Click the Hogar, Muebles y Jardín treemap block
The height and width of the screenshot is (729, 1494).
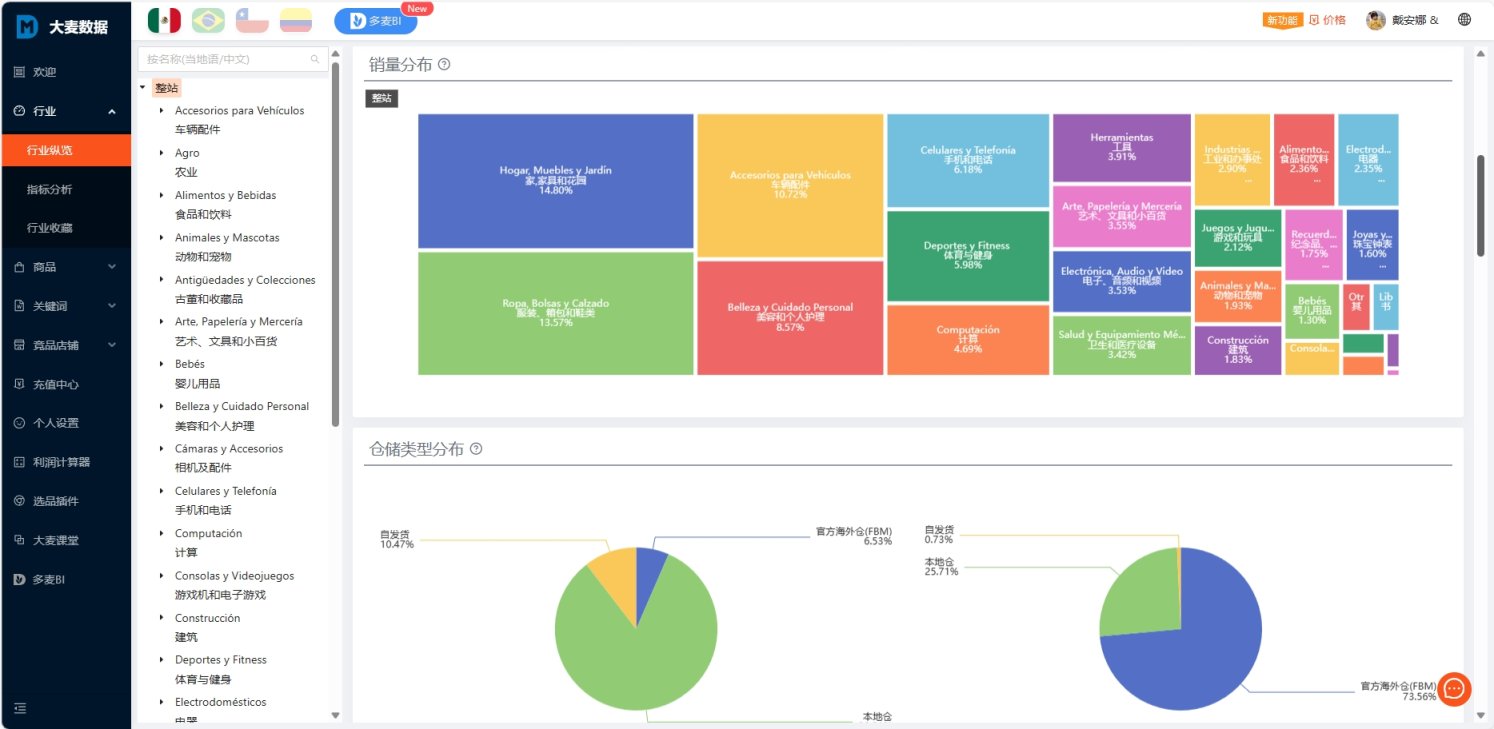coord(555,180)
